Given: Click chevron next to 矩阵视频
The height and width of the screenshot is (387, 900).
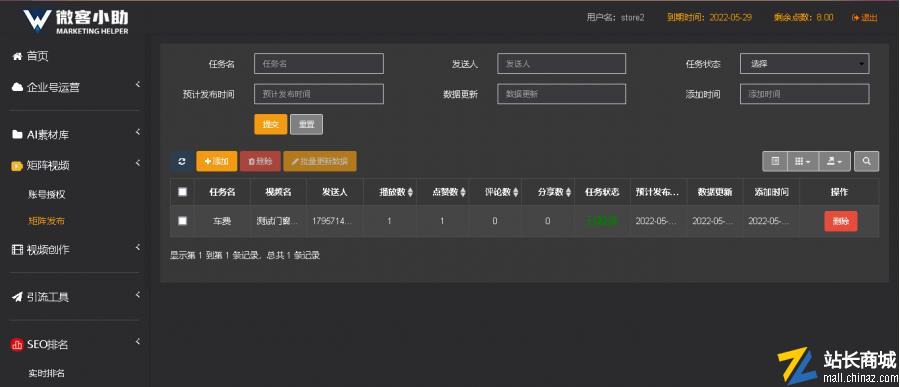Looking at the screenshot, I should 138,163.
